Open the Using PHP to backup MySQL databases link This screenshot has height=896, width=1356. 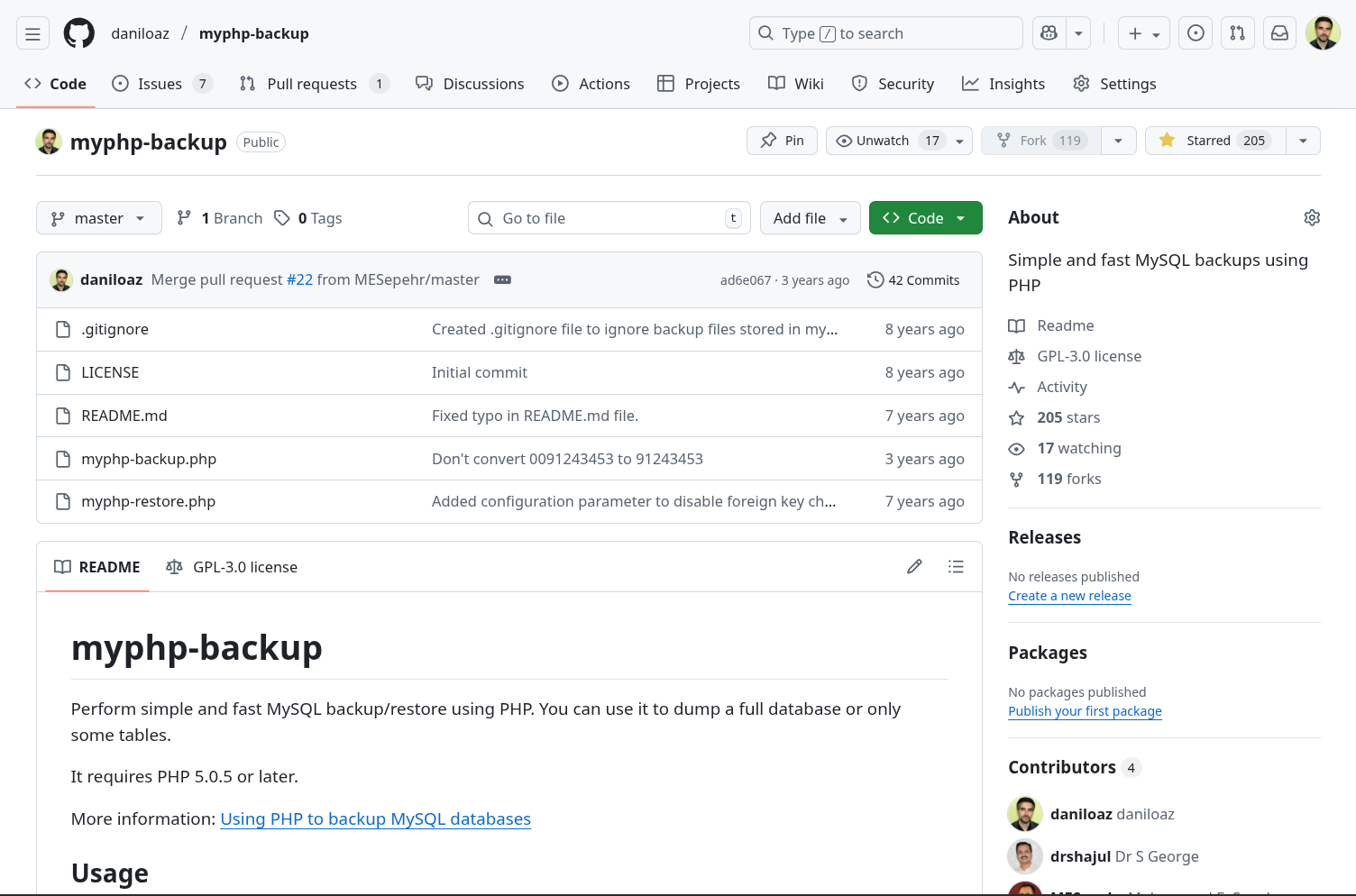[375, 818]
